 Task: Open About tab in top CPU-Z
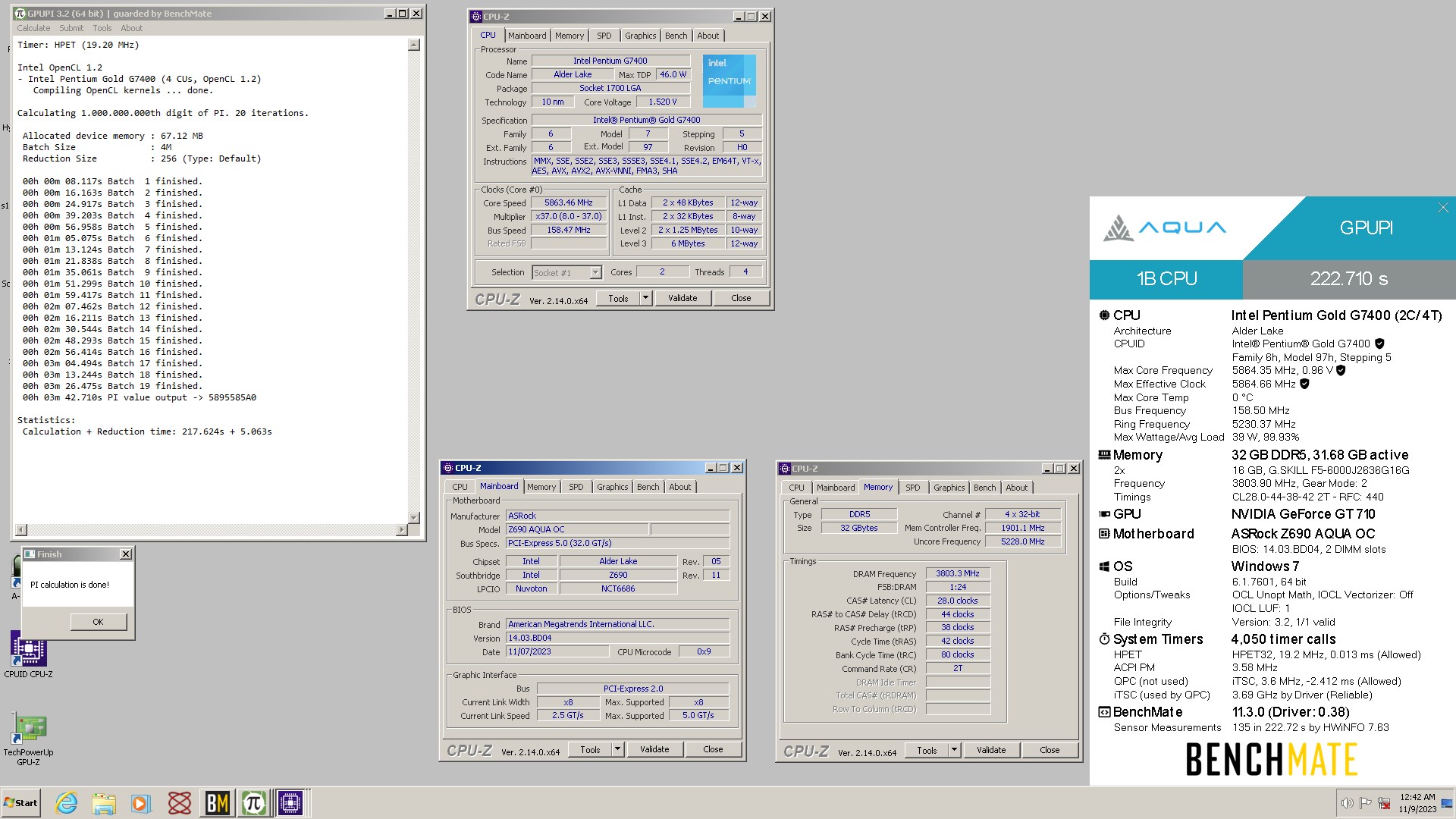tap(708, 36)
